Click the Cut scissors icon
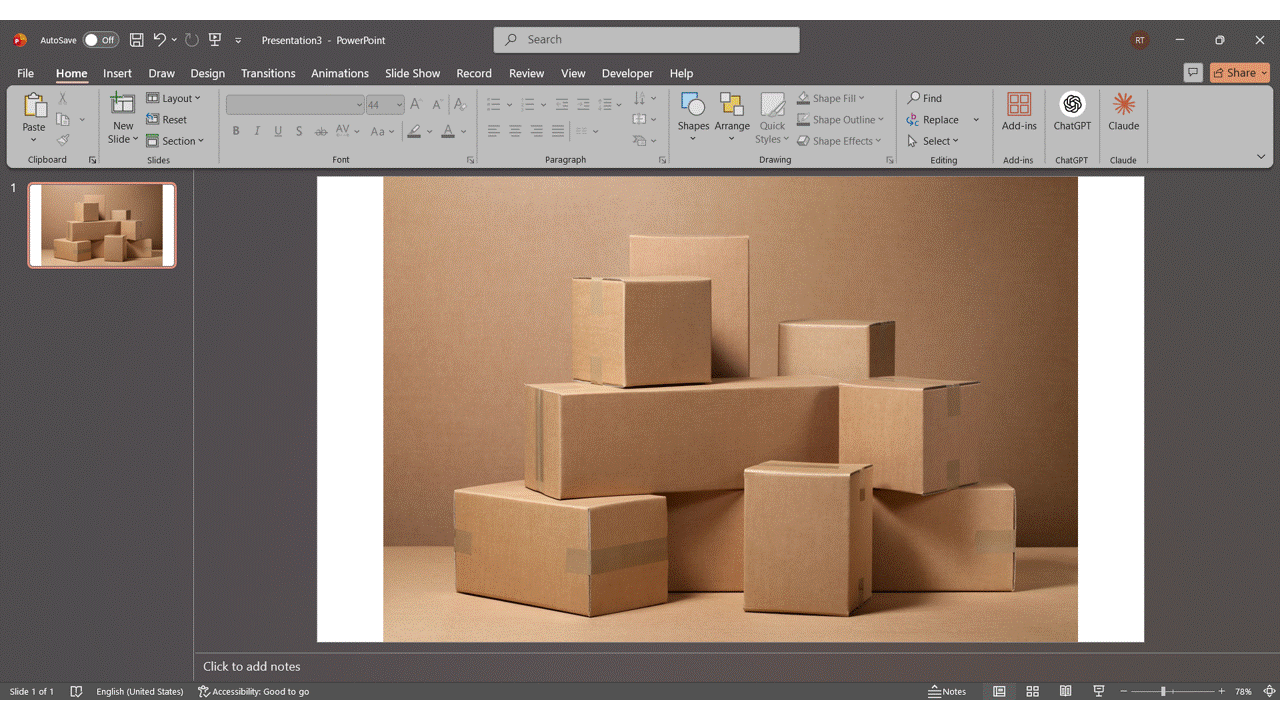The width and height of the screenshot is (1280, 720). 63,98
